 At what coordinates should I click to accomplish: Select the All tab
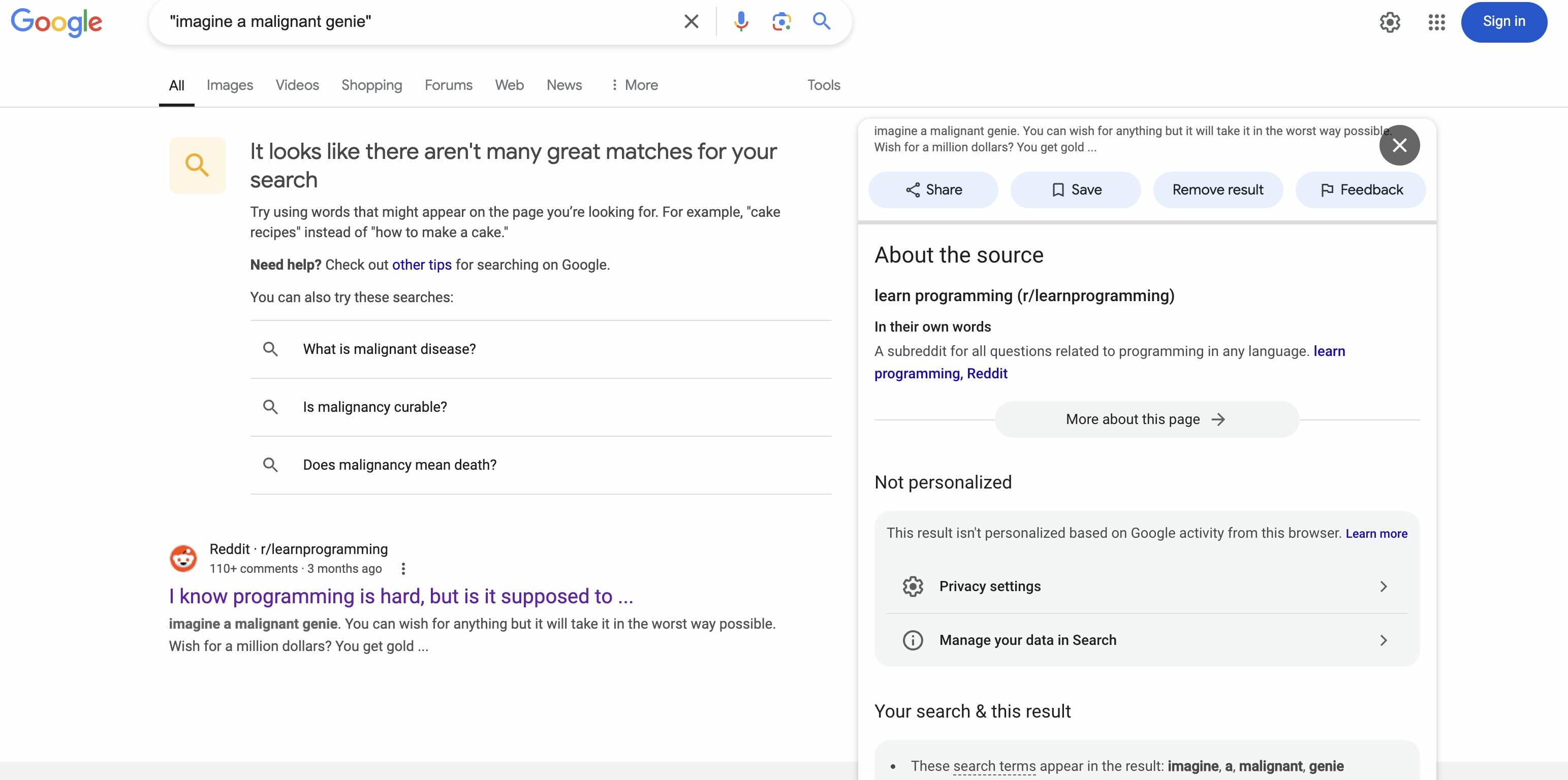(x=176, y=85)
